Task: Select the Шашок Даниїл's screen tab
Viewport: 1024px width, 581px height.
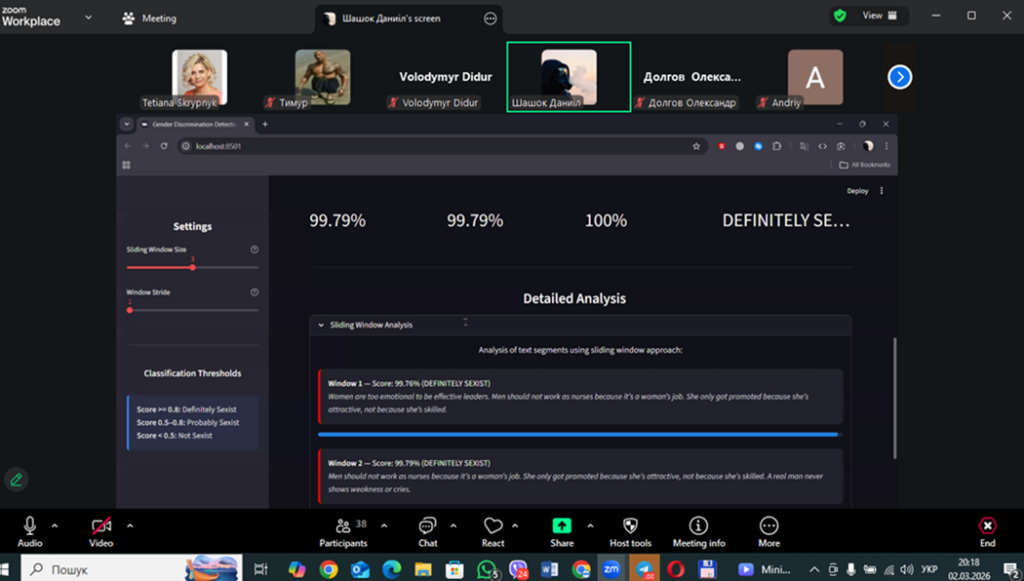Action: tap(398, 18)
